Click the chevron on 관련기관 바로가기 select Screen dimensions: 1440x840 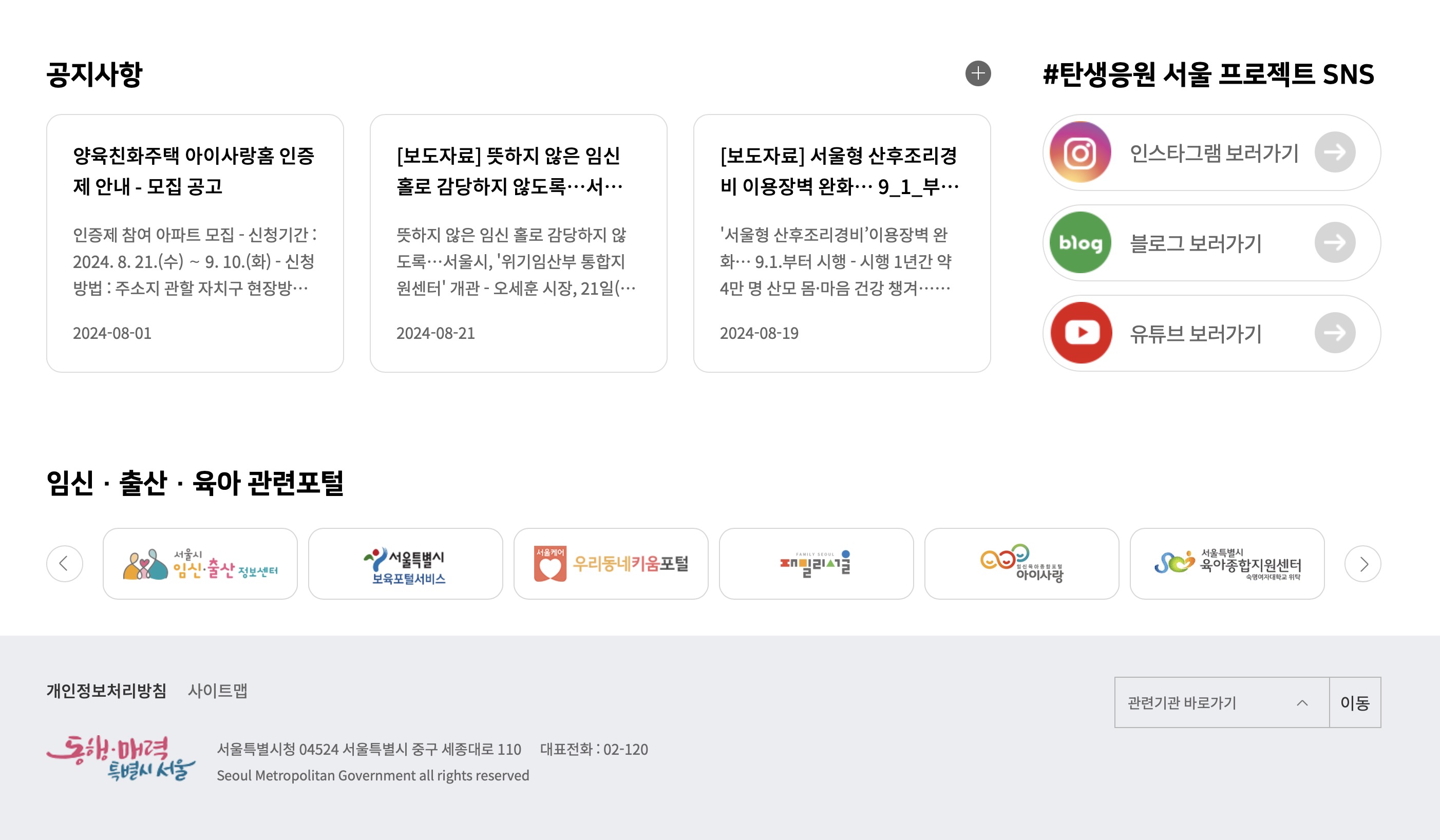pos(1302,703)
